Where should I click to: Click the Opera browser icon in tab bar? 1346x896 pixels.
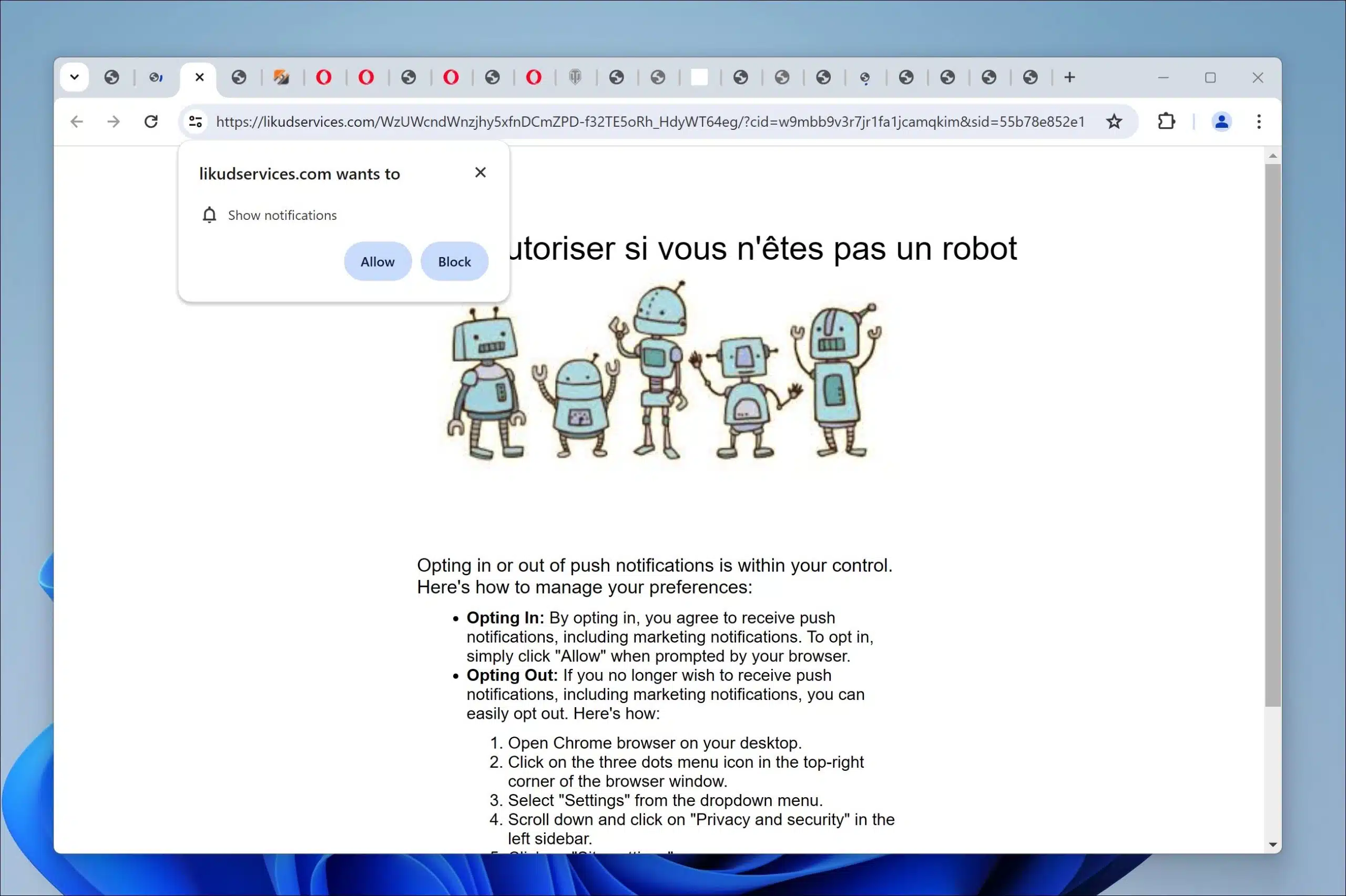[324, 77]
